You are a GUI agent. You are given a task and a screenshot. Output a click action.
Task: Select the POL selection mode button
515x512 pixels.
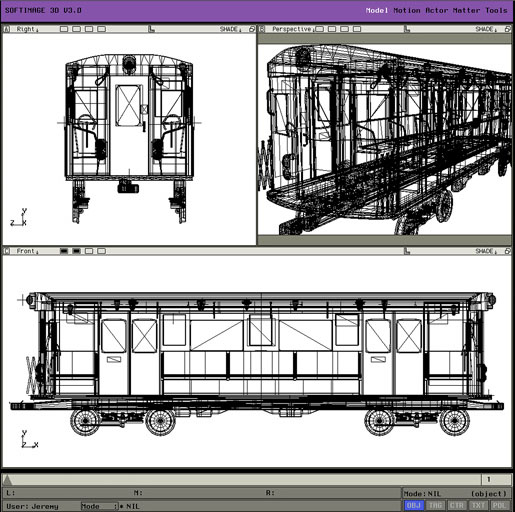coord(499,505)
